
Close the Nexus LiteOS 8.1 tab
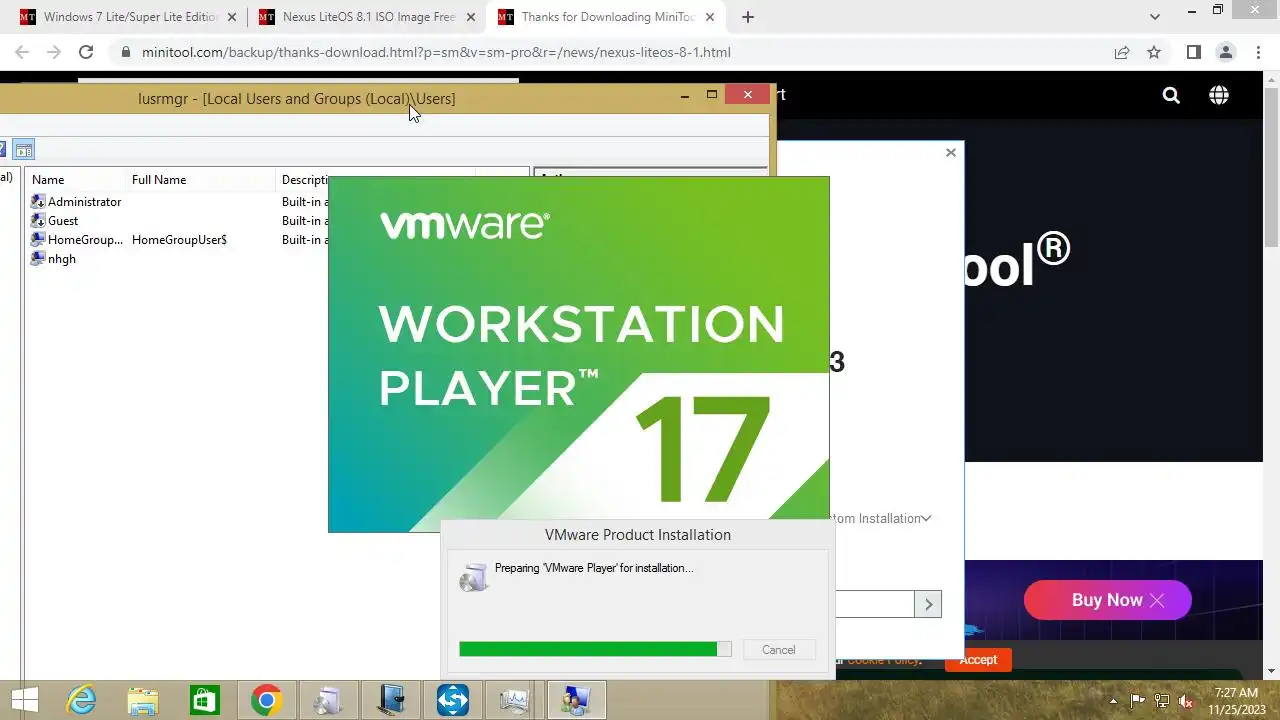(471, 17)
